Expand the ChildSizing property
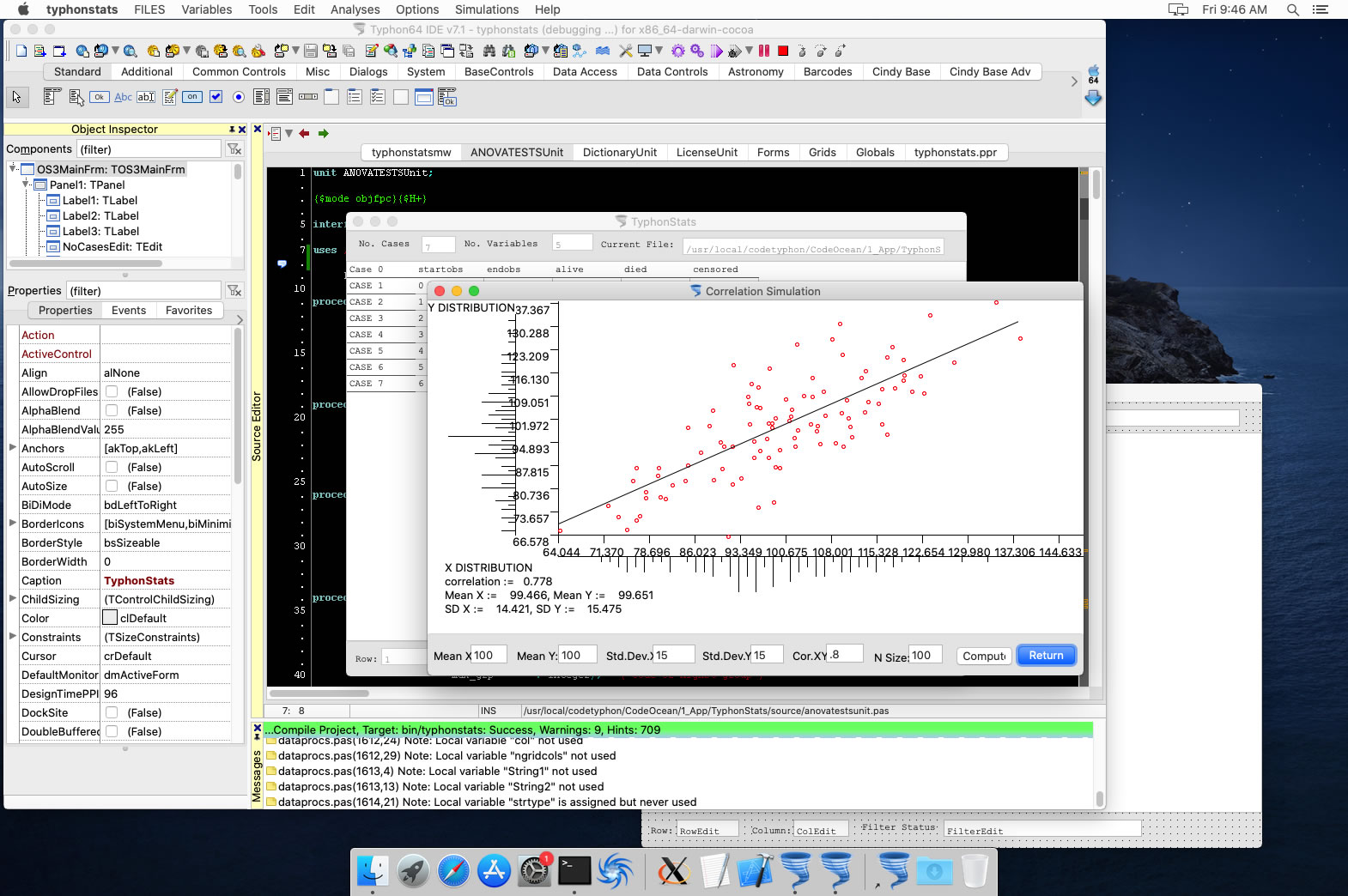Image resolution: width=1348 pixels, height=896 pixels. 12,599
